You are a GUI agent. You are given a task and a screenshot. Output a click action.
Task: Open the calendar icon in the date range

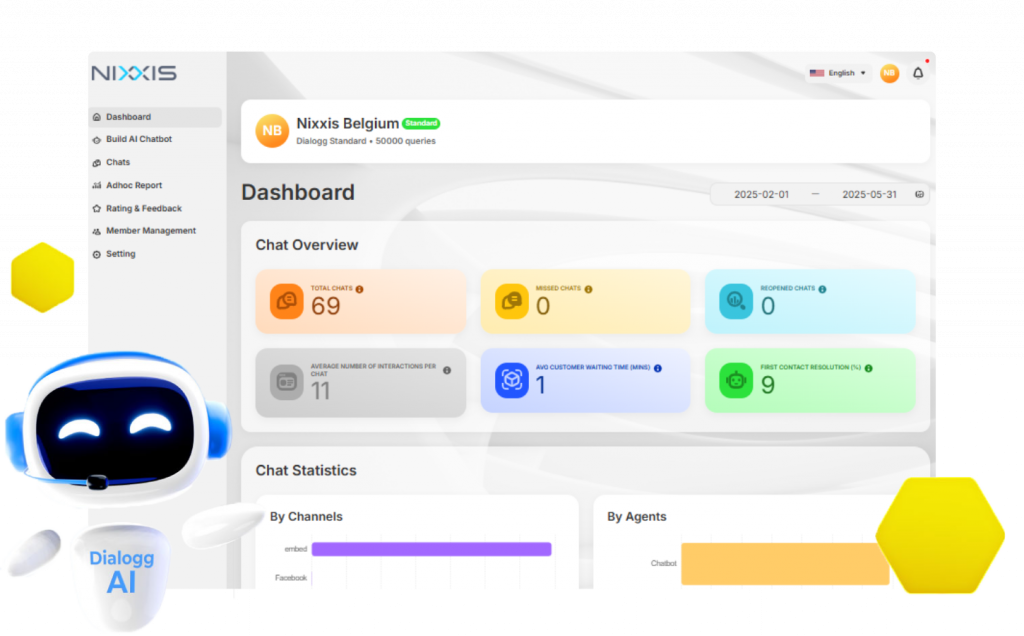coord(920,195)
